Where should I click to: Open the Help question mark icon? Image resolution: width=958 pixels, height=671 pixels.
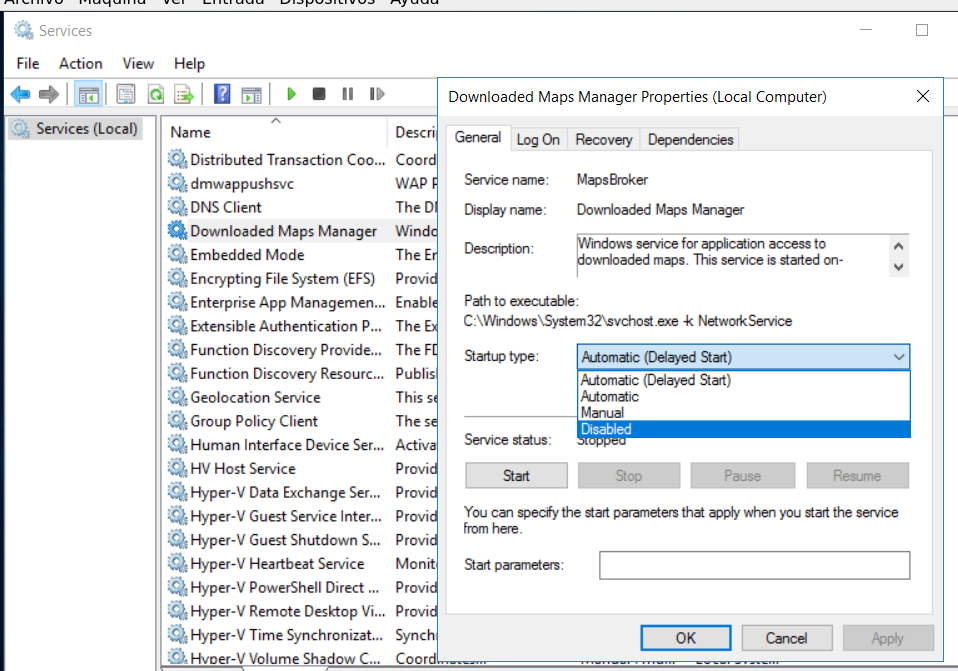pos(222,94)
